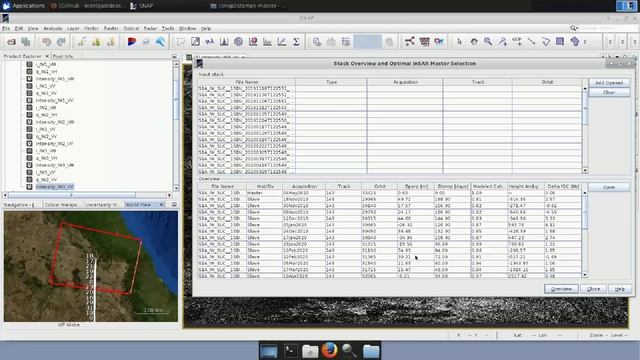This screenshot has width=640, height=360.
Task: Open the Radar menu
Action: click(x=150, y=29)
